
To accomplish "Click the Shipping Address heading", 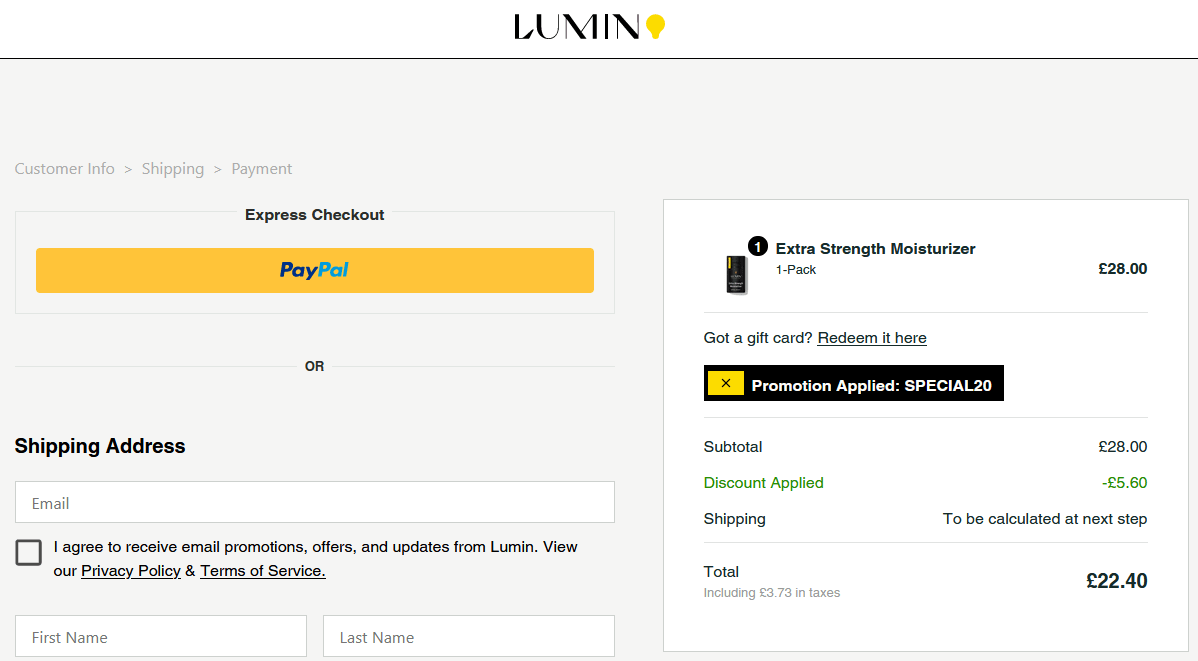I will [100, 446].
